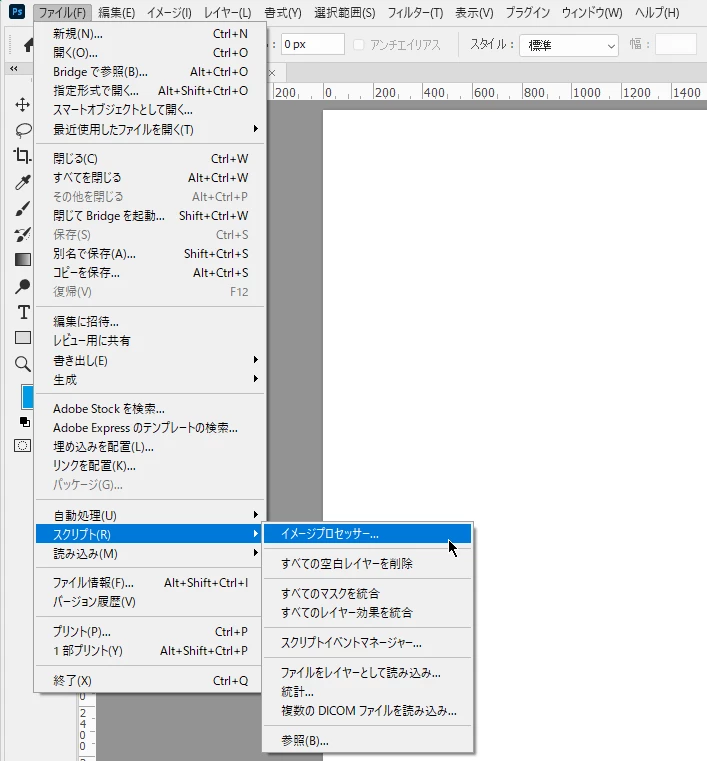The width and height of the screenshot is (707, 761).
Task: Choose 開く(O) from the File menu
Action: pos(150,52)
